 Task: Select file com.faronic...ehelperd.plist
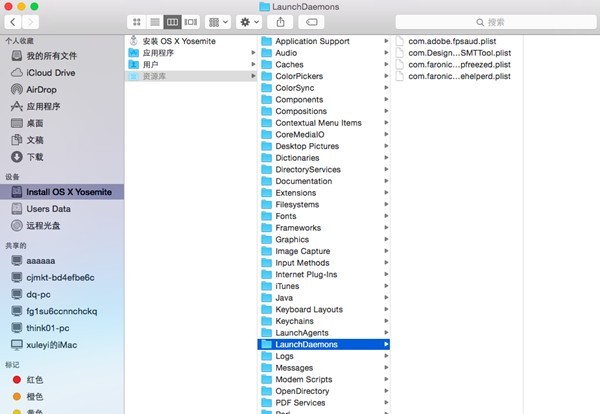pos(457,76)
